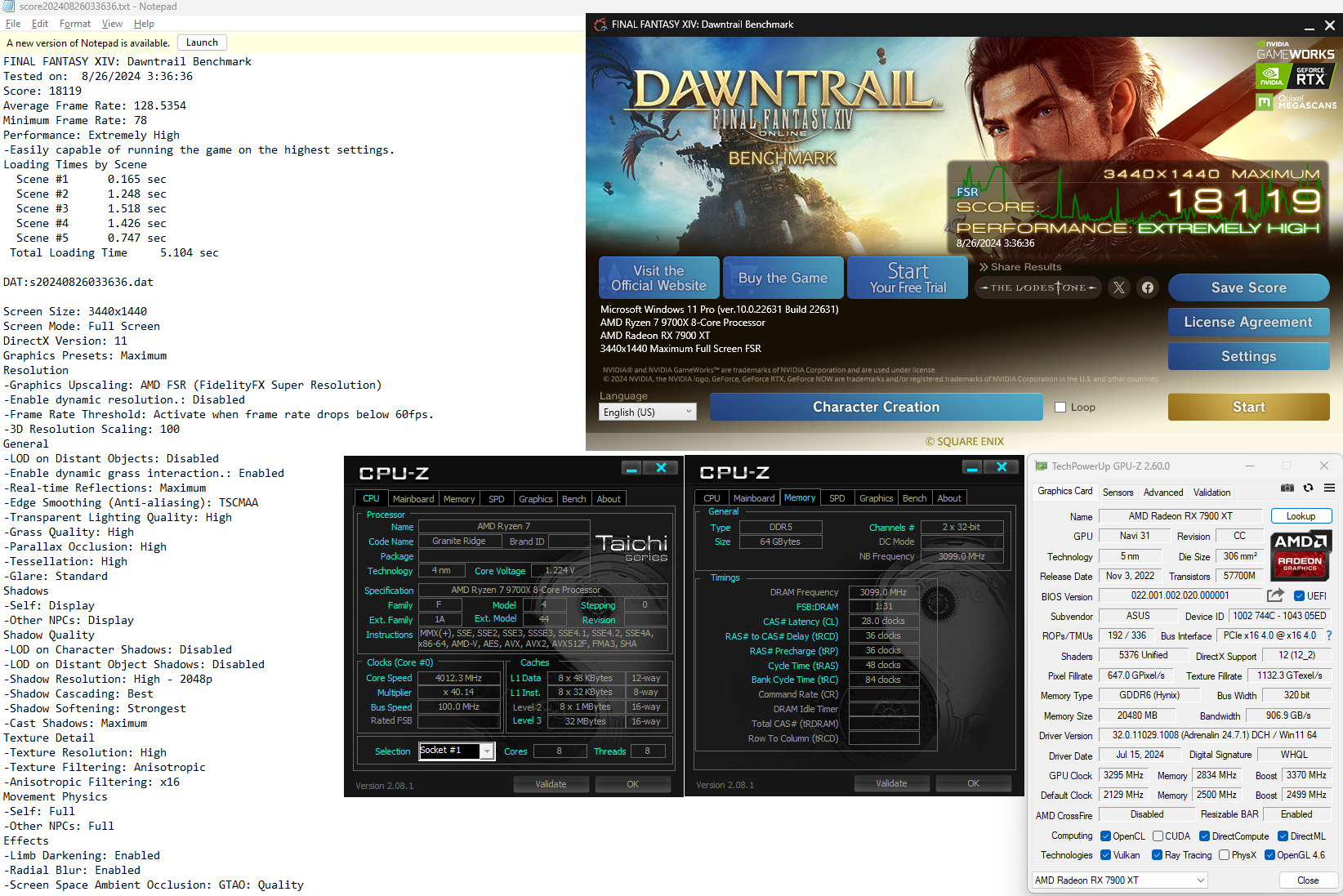Click Notepad title-bar app icon

(8, 6)
